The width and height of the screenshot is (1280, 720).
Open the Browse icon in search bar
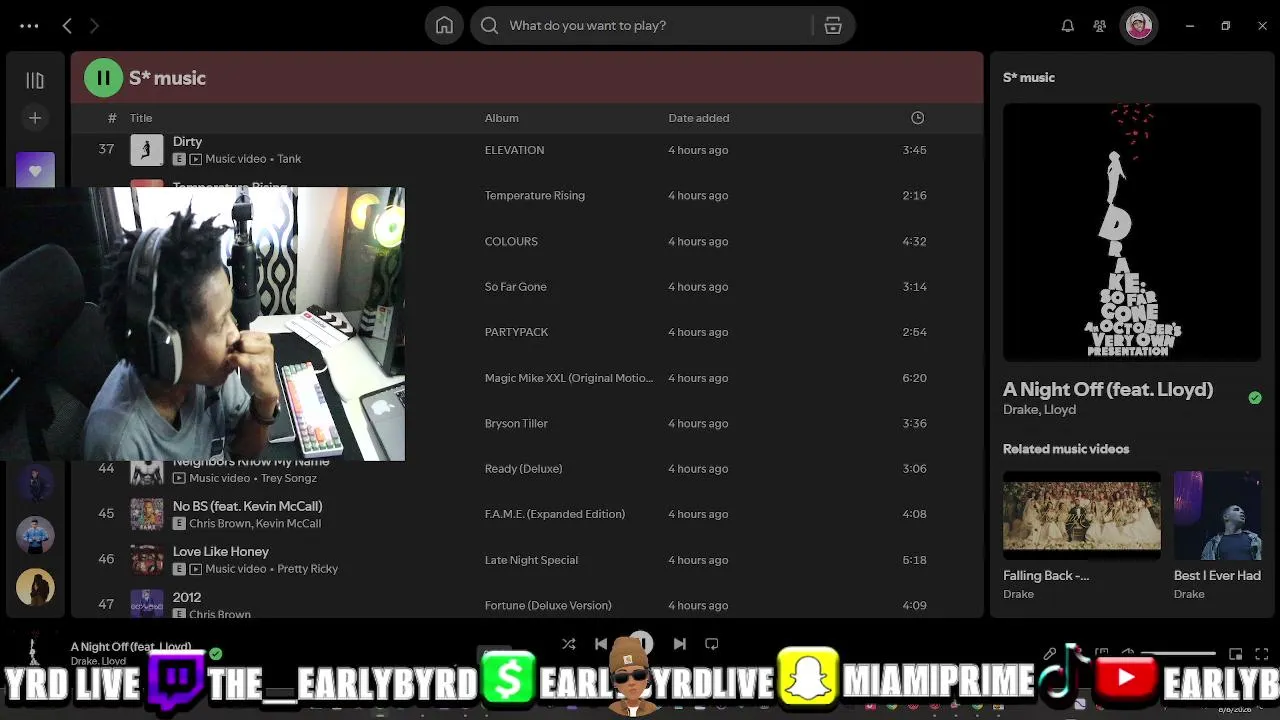coord(833,26)
